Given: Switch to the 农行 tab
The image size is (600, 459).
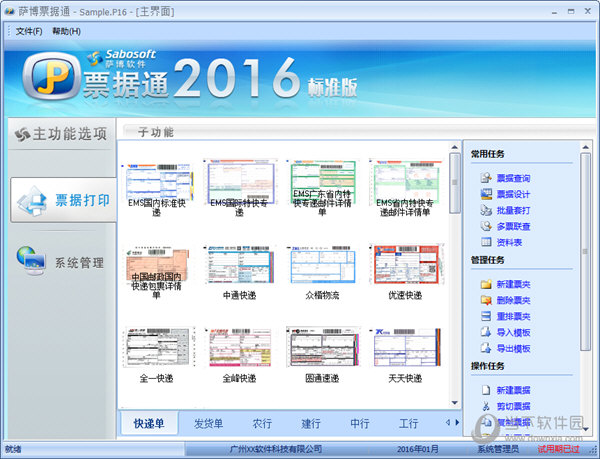Looking at the screenshot, I should tap(262, 423).
